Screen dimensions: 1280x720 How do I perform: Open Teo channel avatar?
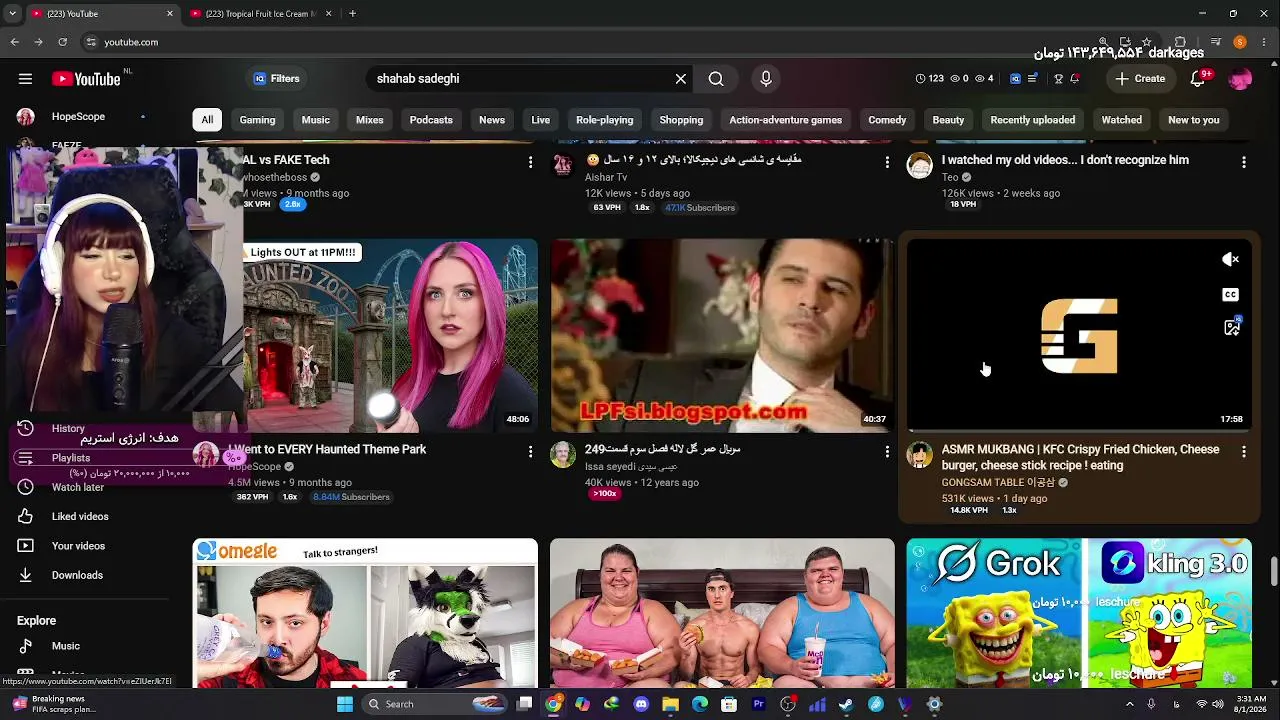coord(920,165)
